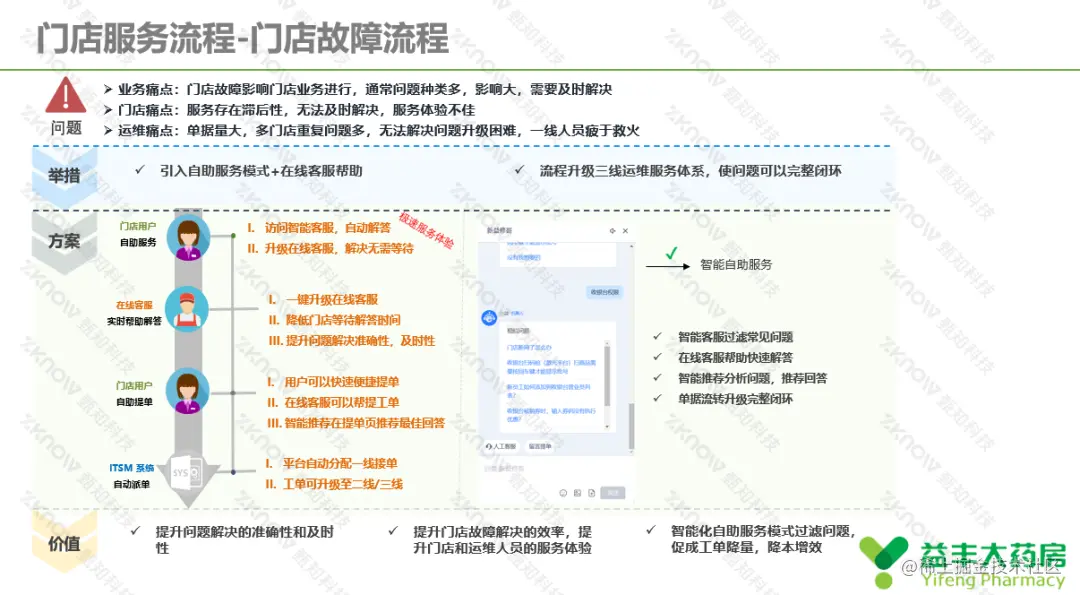Click the 人工客服 button in chat window
1080x595 pixels.
click(501, 446)
